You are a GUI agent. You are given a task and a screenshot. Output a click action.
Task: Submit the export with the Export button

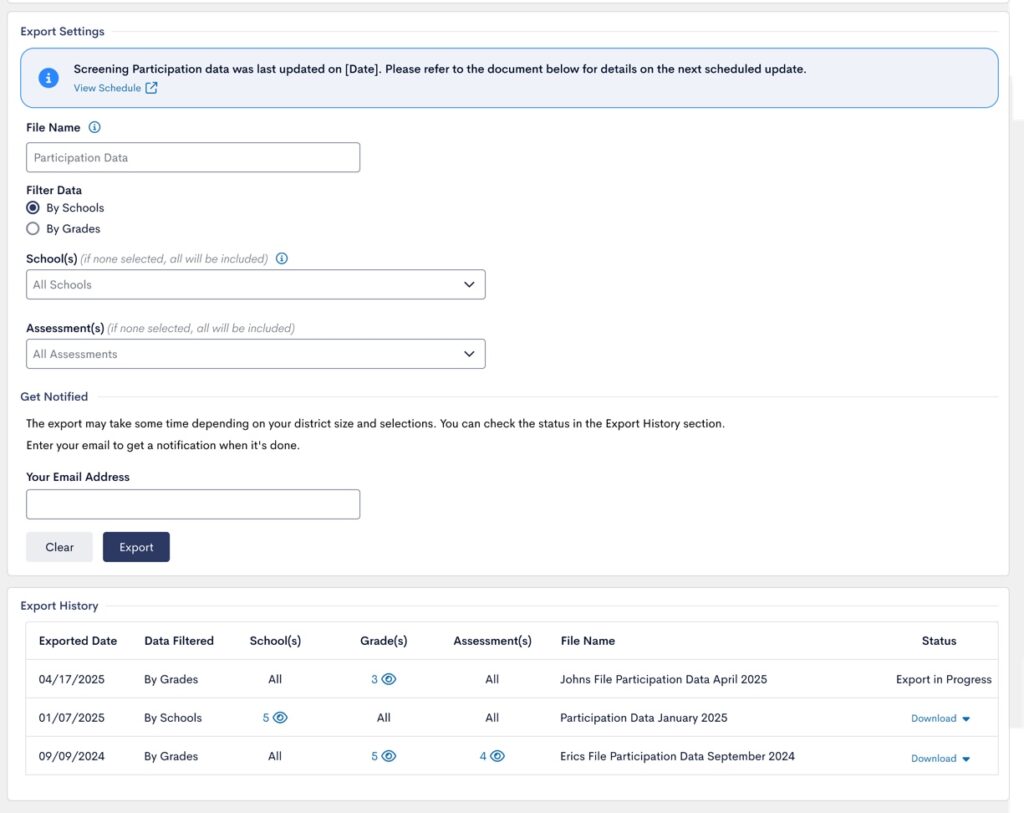136,547
